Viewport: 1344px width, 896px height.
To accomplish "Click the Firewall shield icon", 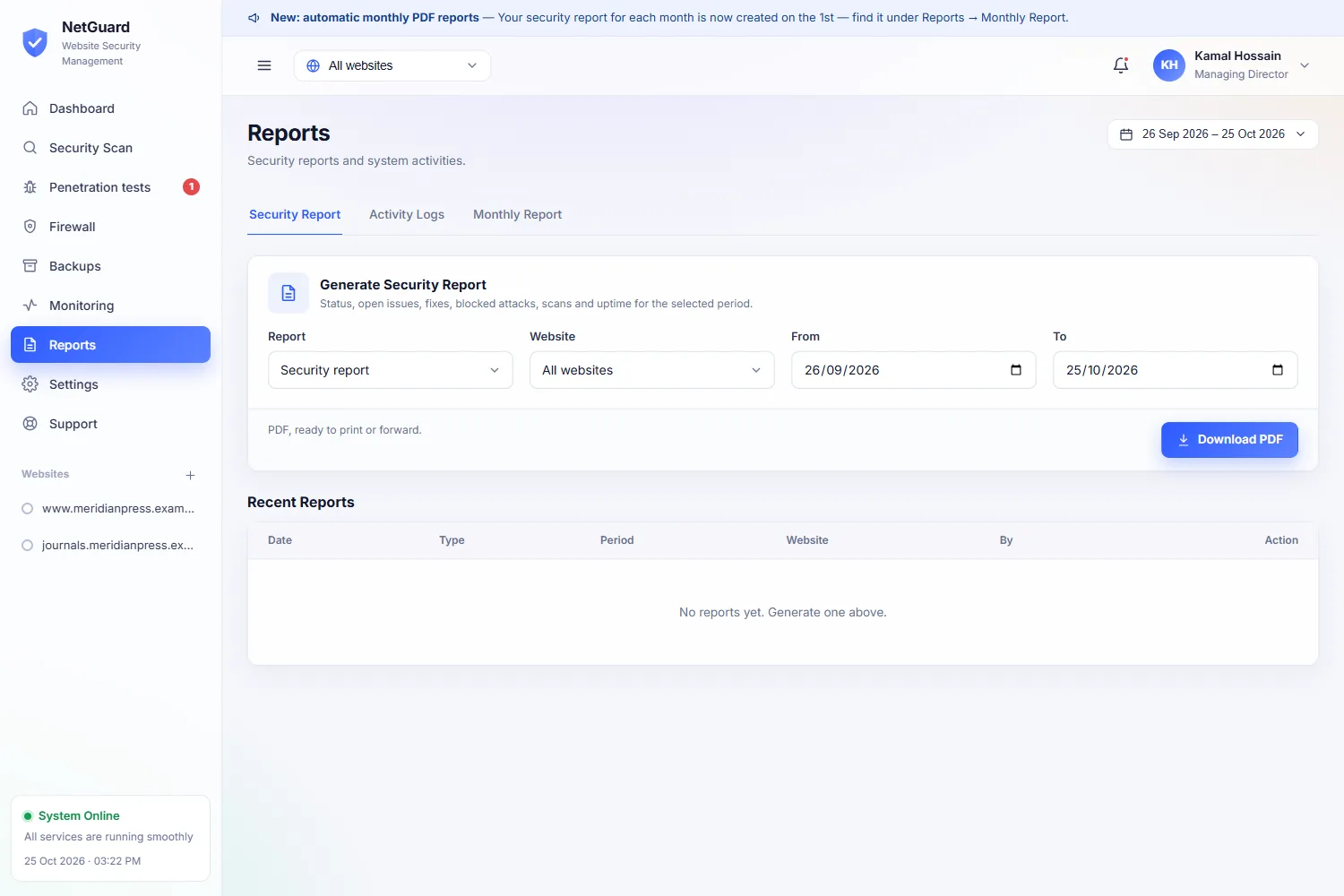I will (30, 227).
